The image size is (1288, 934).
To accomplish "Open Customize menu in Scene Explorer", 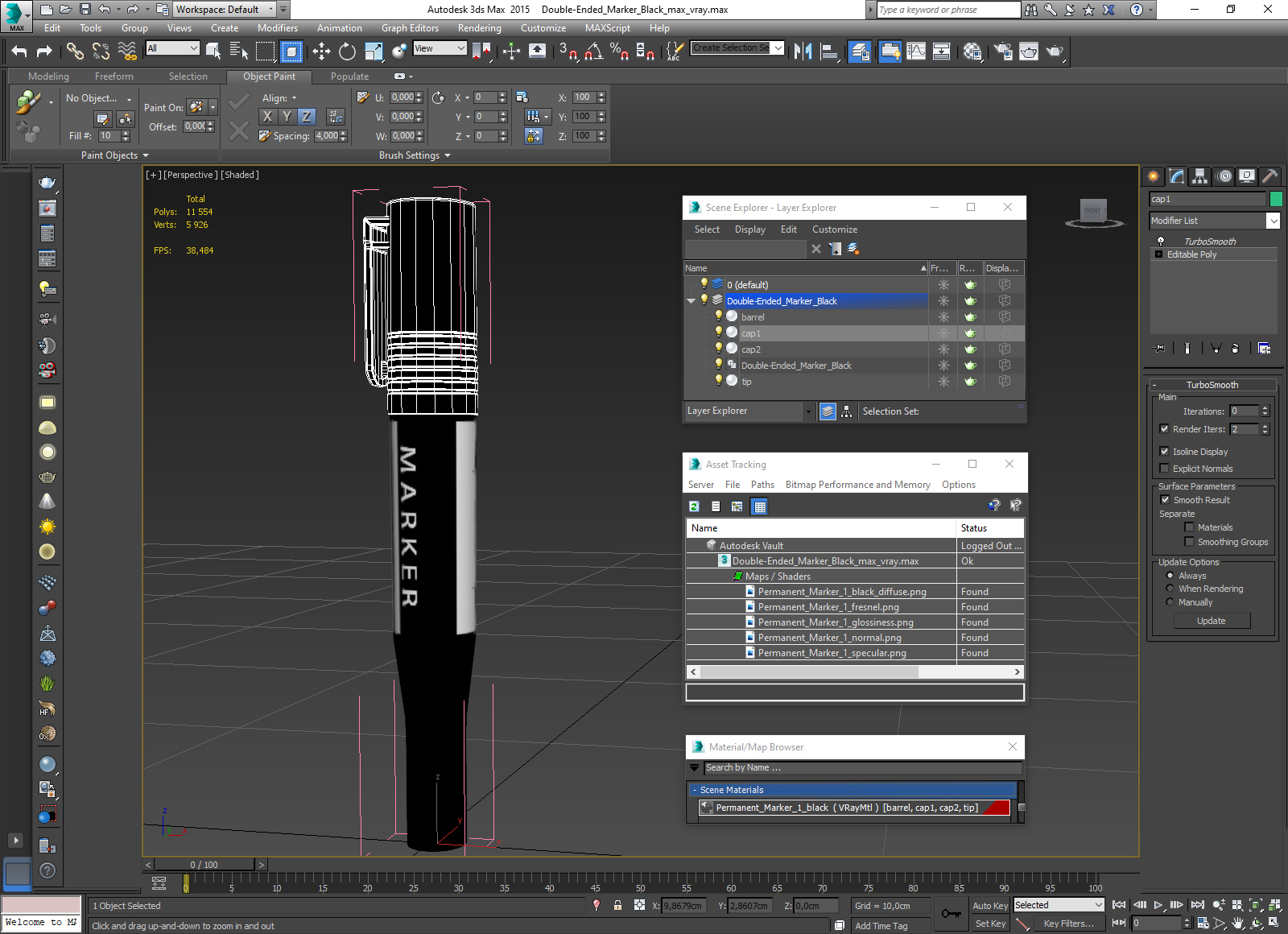I will (834, 229).
